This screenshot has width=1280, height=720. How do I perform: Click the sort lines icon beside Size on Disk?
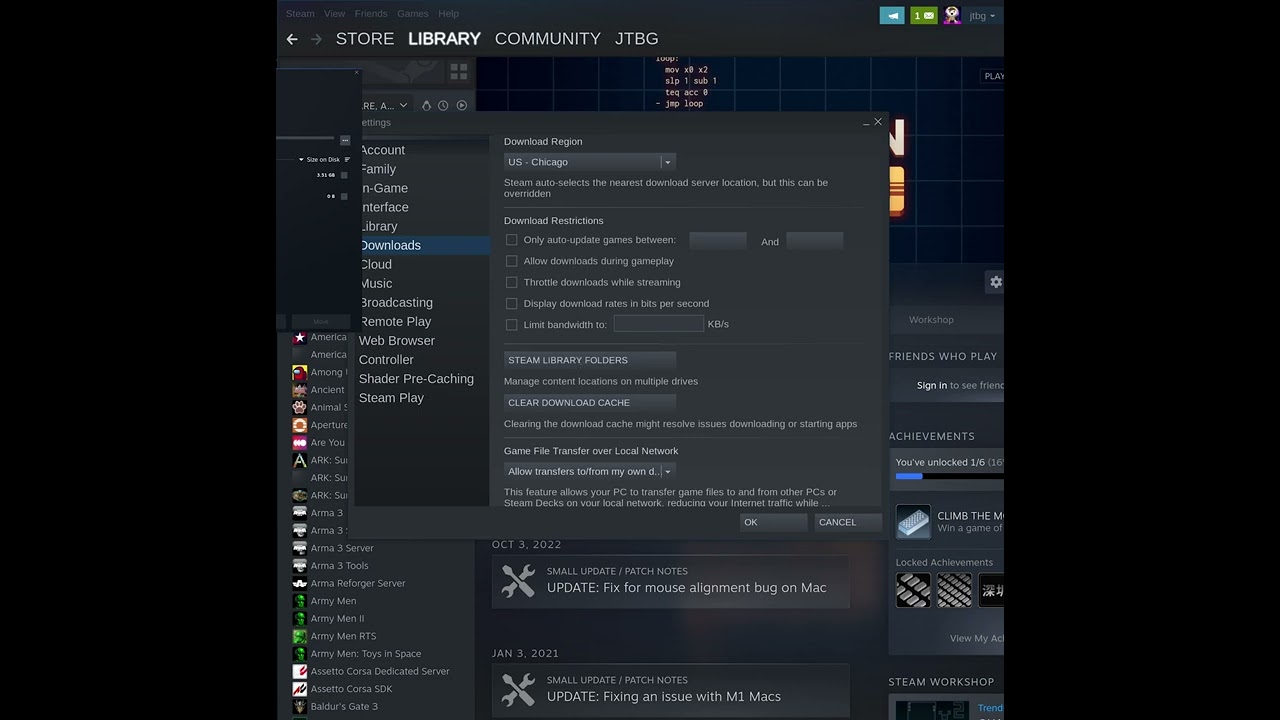[347, 159]
